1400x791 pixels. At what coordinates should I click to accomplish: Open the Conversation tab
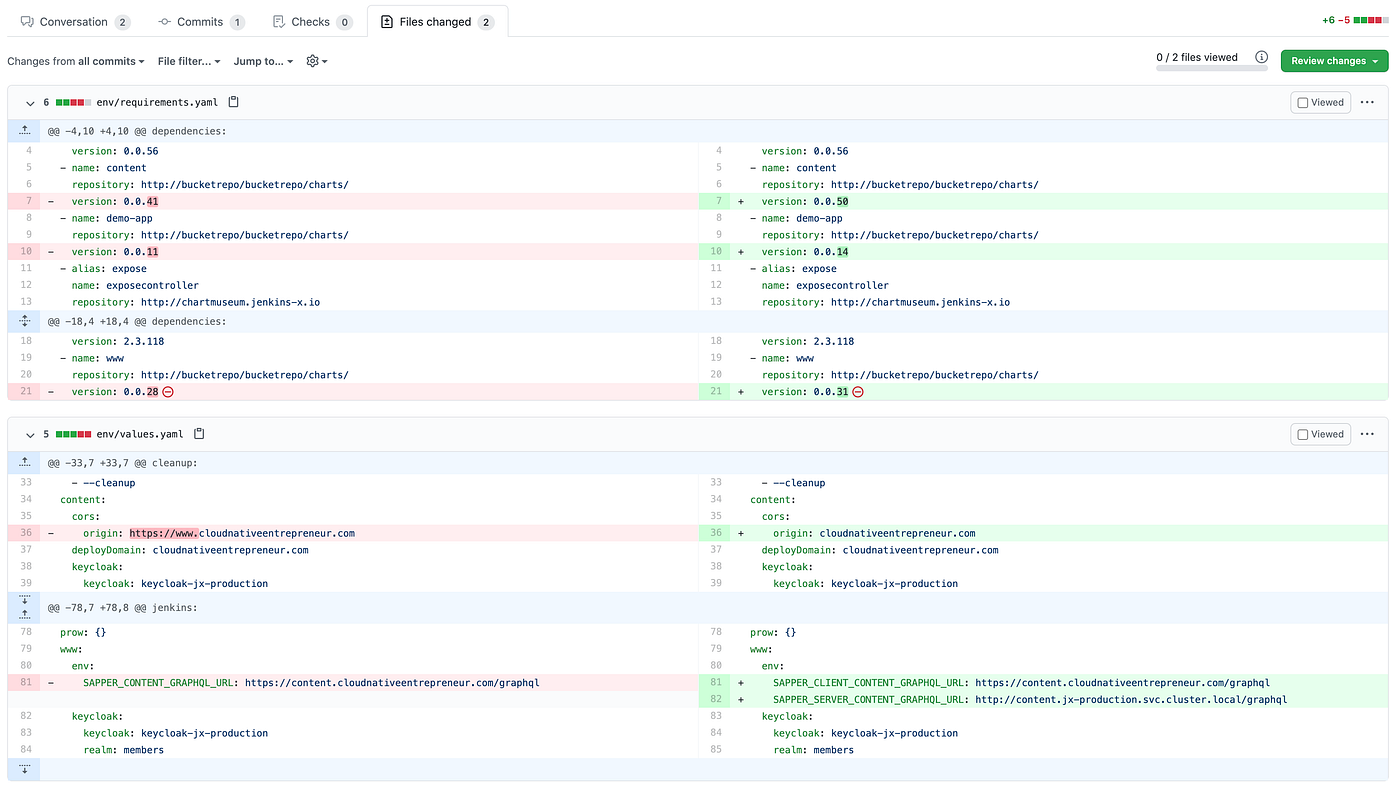tap(75, 22)
